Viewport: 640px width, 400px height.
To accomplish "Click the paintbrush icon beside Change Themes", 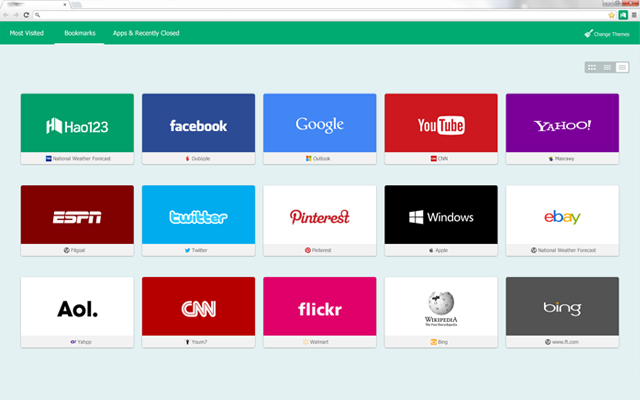I will tap(588, 33).
